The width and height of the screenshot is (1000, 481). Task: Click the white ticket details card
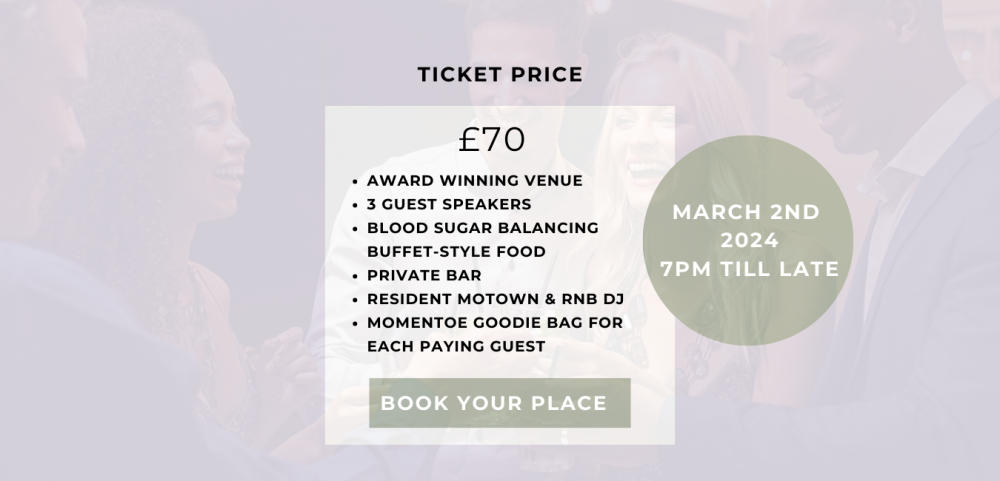coord(499,275)
